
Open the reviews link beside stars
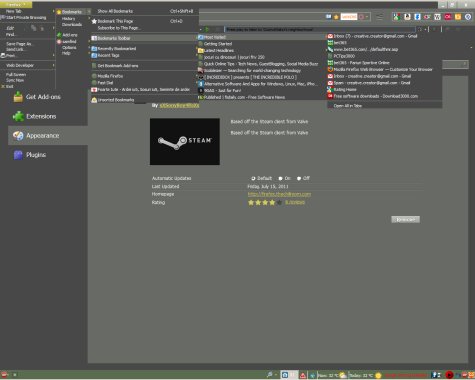(295, 202)
